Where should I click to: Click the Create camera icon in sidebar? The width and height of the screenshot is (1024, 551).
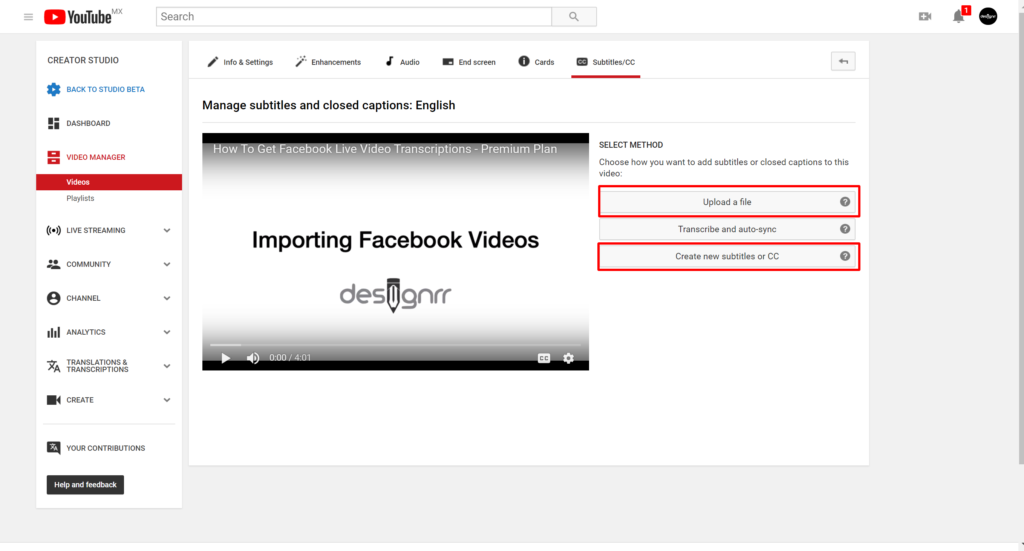pos(54,400)
